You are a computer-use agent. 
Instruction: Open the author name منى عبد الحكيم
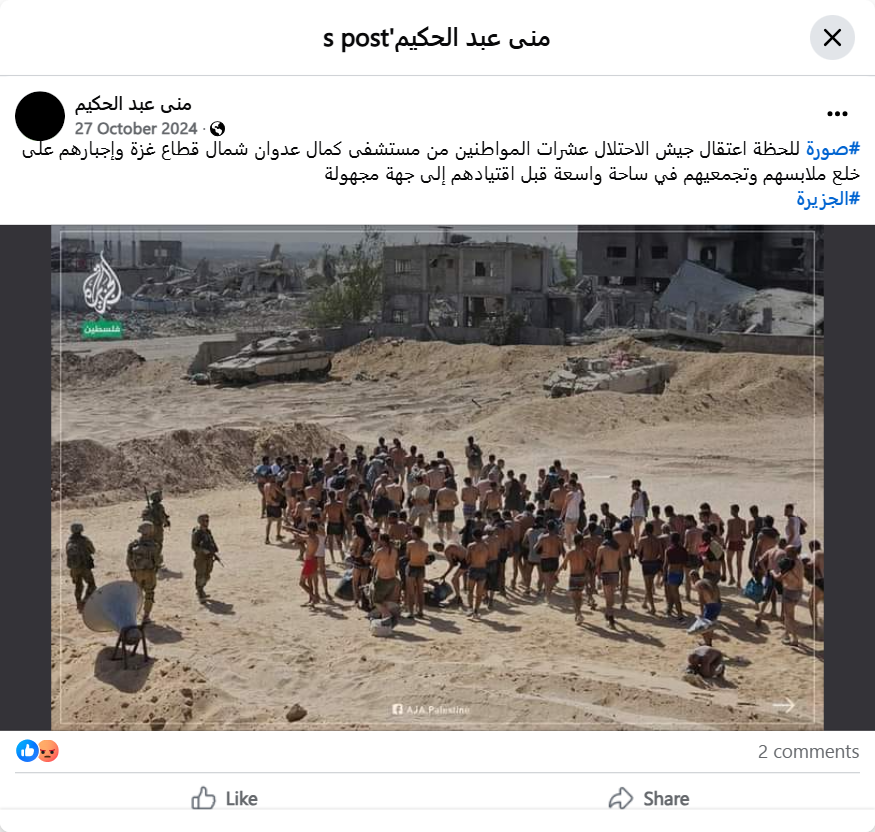pos(133,104)
